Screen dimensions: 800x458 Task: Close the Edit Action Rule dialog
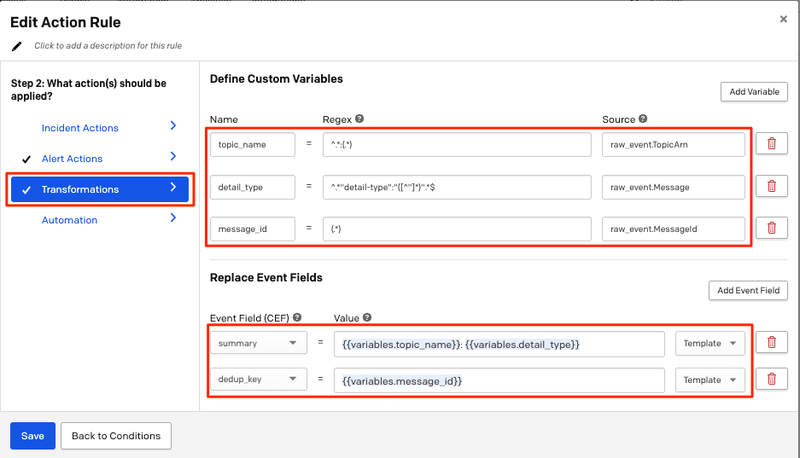[x=783, y=19]
